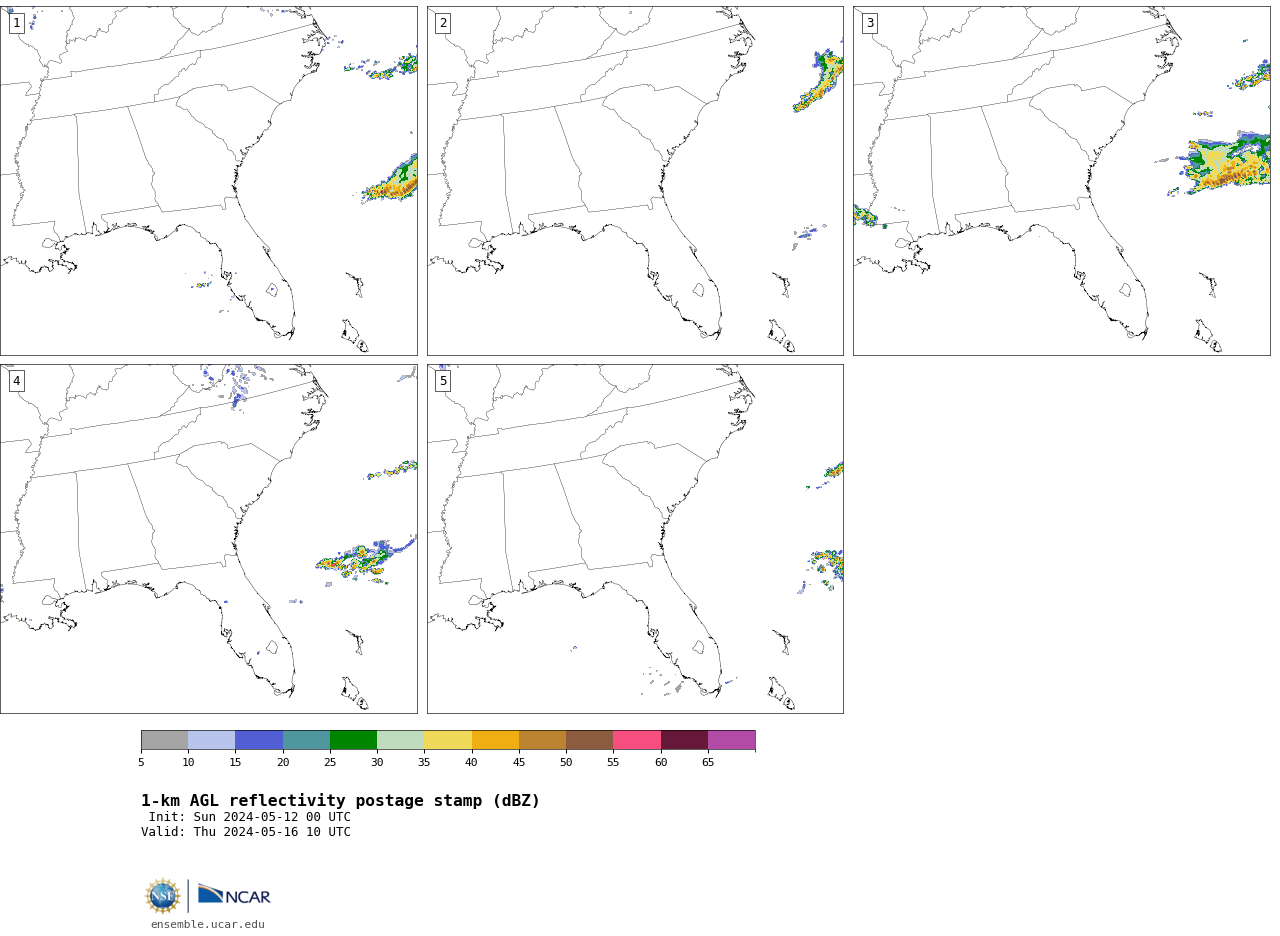This screenshot has height=936, width=1280.
Task: Click the brown 50-55 dBZ swatch
Action: pyautogui.click(x=589, y=740)
